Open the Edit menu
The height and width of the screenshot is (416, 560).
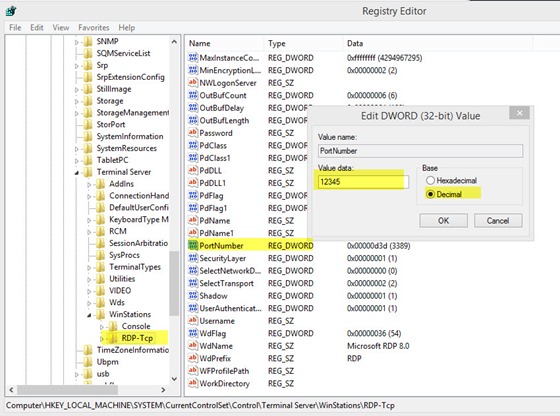(37, 27)
